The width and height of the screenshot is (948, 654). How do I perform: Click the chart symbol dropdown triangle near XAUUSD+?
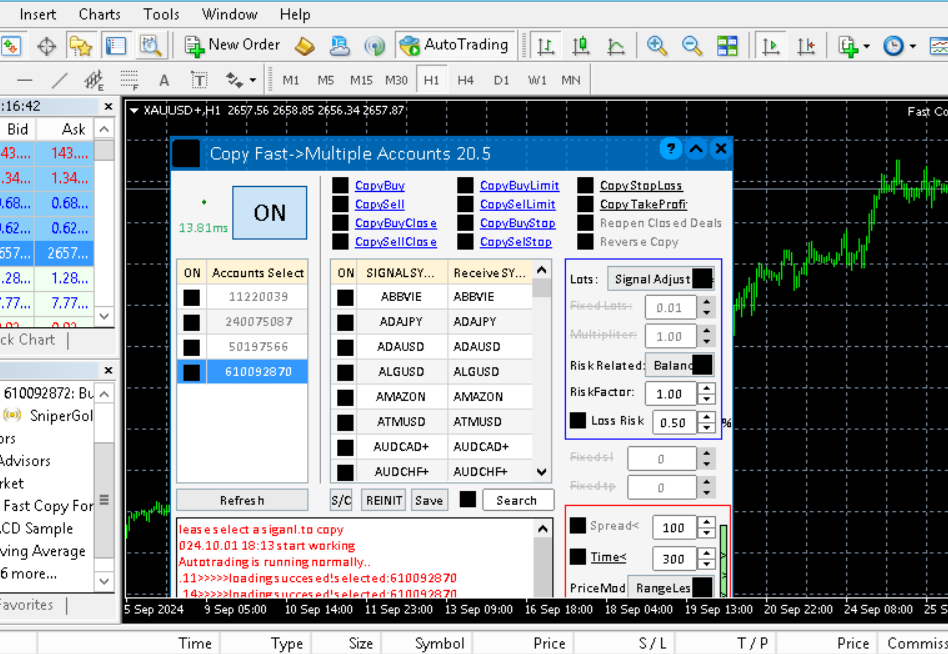coord(134,111)
